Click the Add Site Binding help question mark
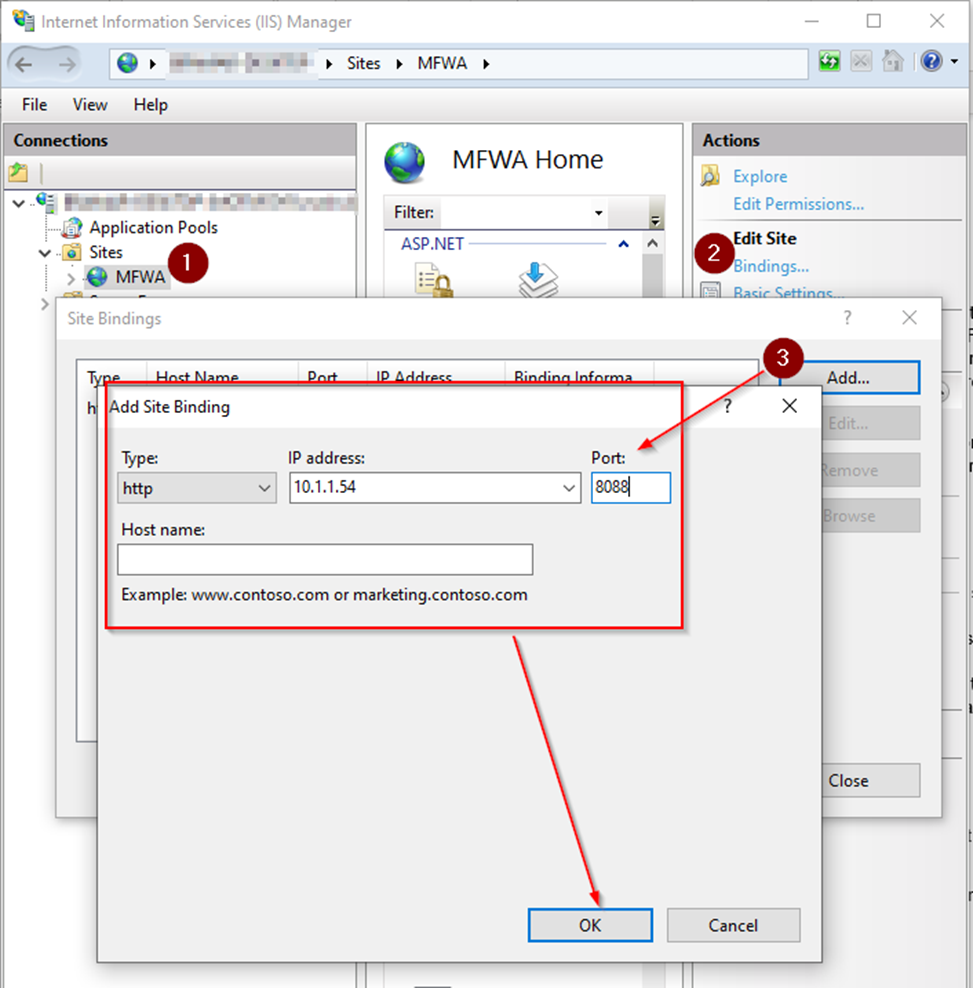 pyautogui.click(x=728, y=406)
